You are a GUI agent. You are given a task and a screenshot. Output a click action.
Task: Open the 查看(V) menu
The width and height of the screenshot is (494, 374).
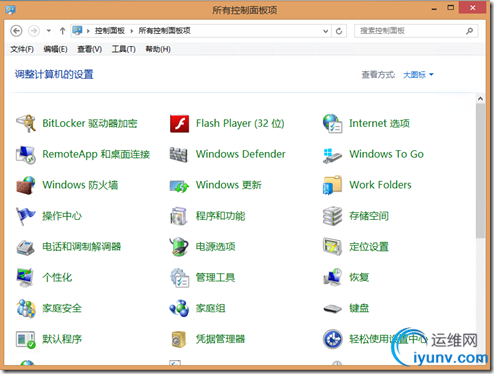[89, 49]
